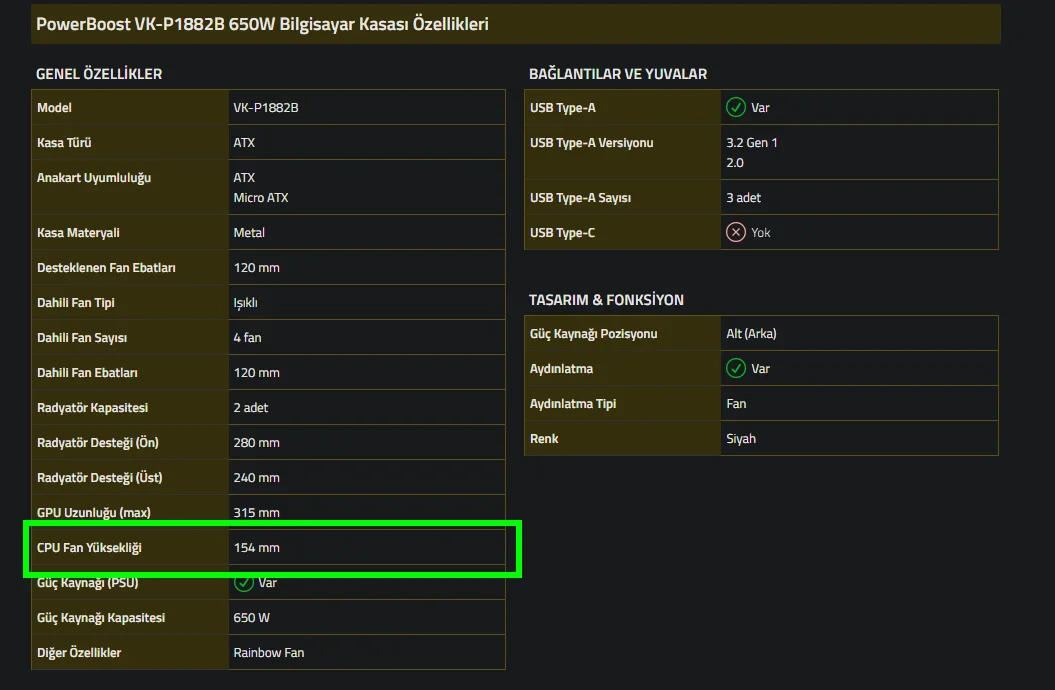The image size is (1055, 690).
Task: Click the 280 mm value
Action: coord(256,443)
